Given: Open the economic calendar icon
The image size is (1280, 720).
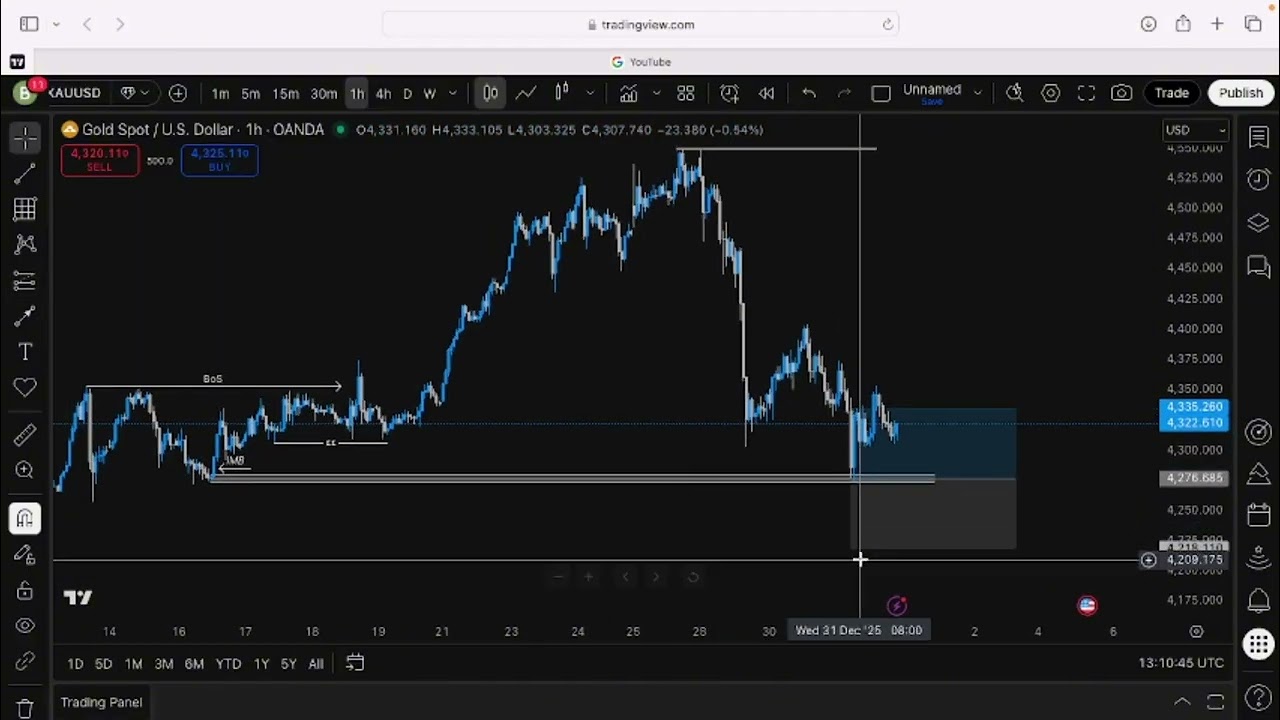Looking at the screenshot, I should (1259, 516).
